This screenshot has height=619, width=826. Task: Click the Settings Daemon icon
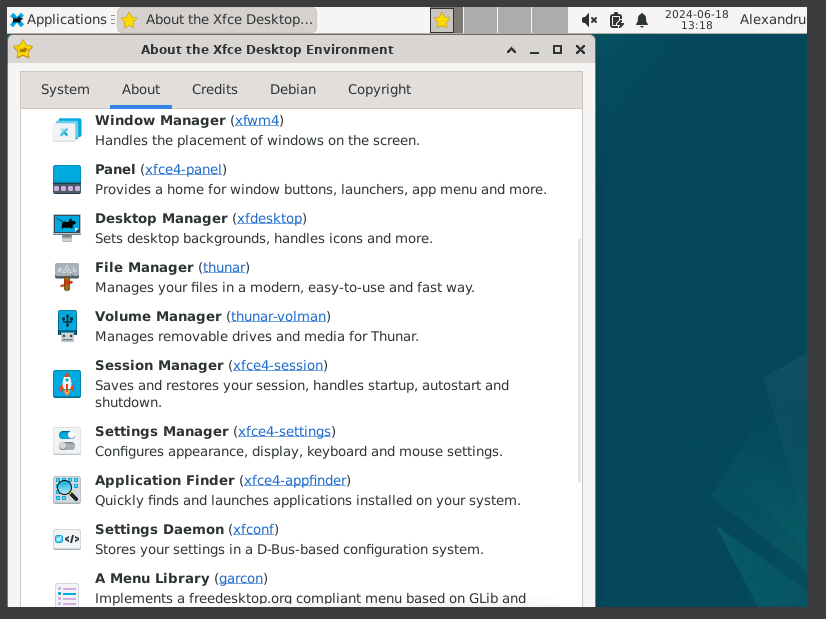66,539
